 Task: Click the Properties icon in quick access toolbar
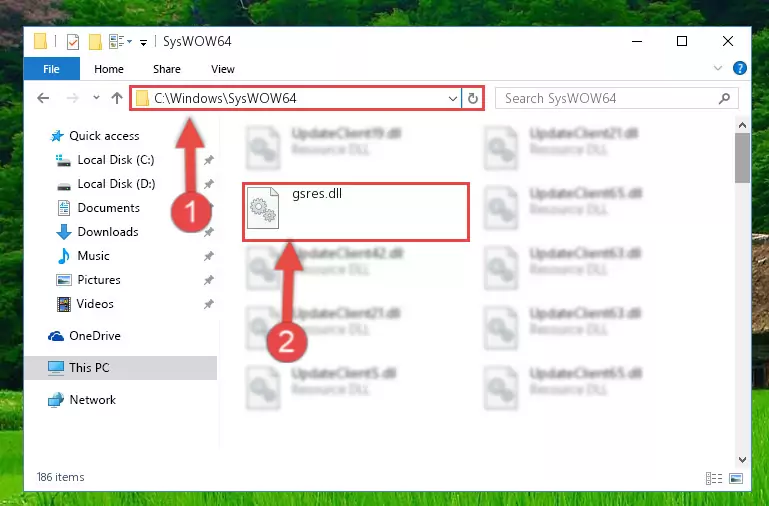tap(73, 42)
